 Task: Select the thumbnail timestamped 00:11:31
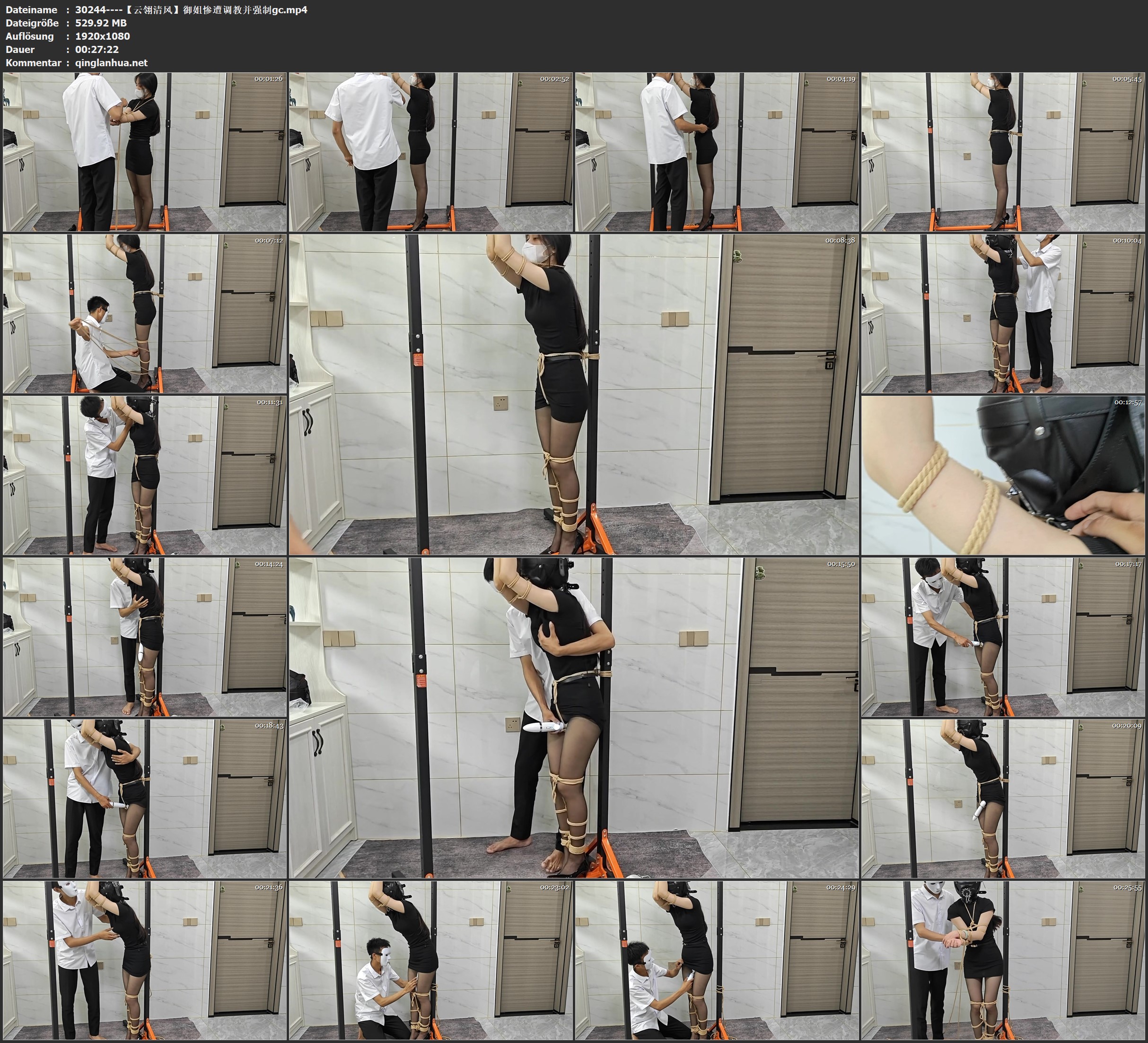tap(145, 475)
